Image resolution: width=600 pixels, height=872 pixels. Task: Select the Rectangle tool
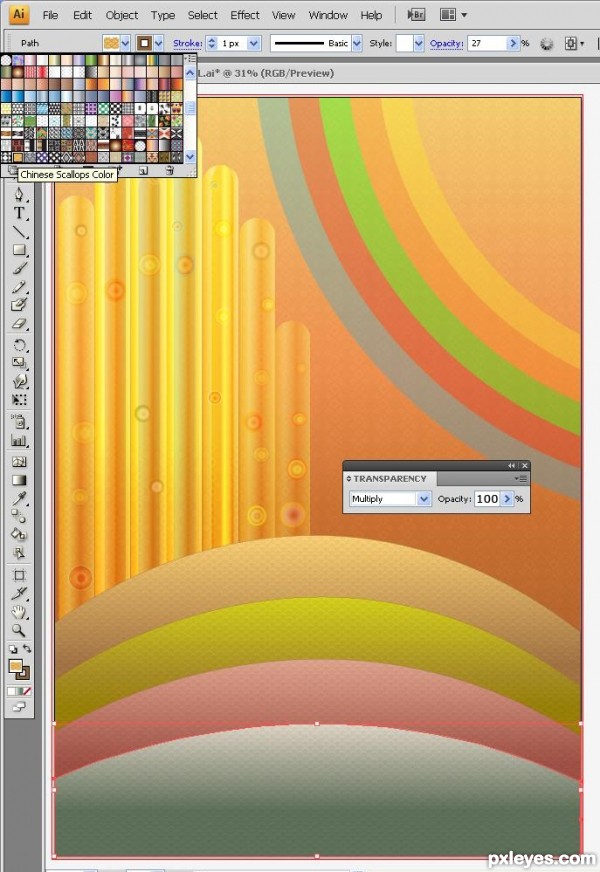click(19, 250)
